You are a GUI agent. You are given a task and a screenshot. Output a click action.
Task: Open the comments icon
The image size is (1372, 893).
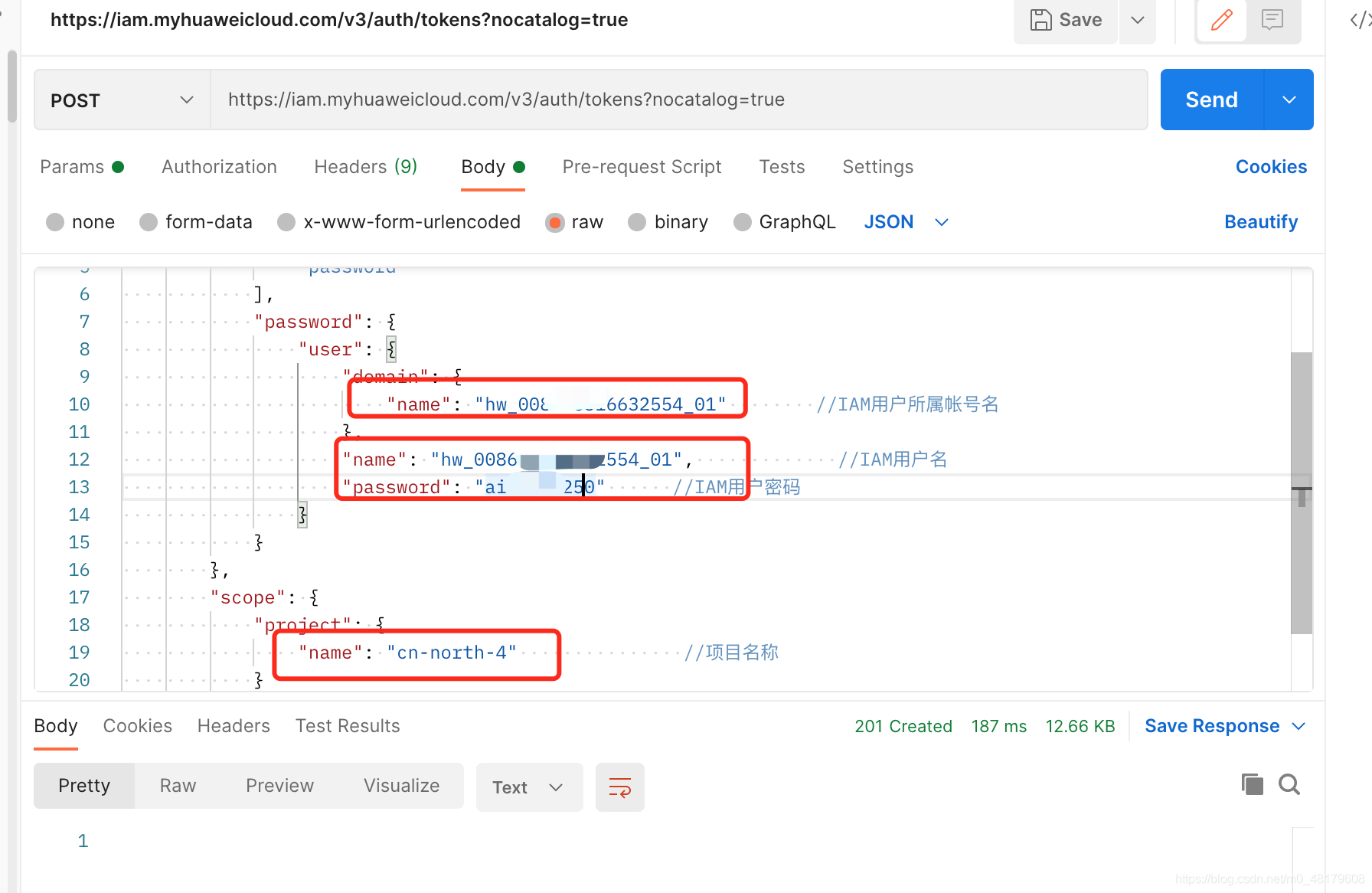1272,20
